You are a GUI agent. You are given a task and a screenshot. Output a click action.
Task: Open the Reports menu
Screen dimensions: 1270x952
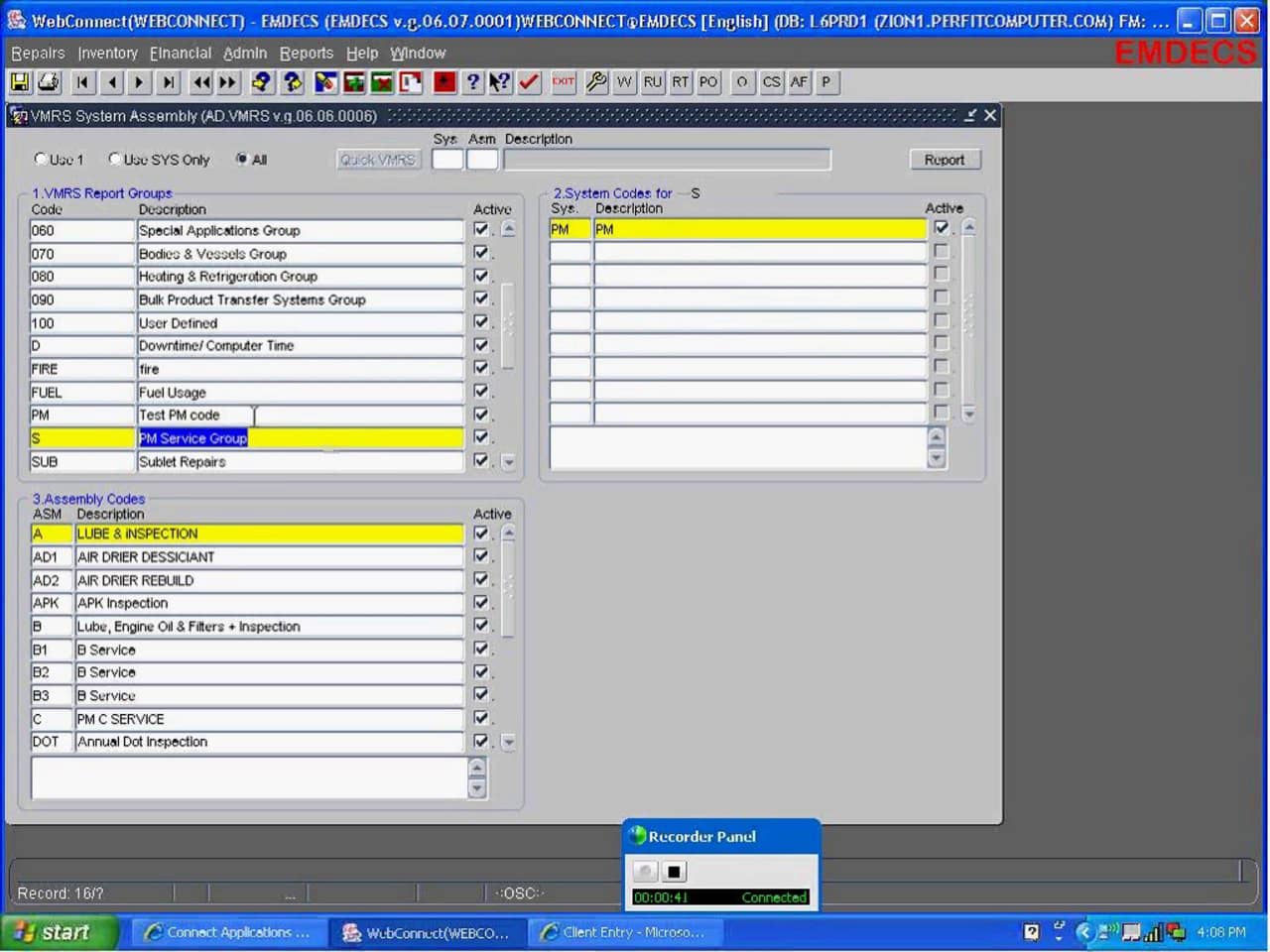tap(306, 53)
